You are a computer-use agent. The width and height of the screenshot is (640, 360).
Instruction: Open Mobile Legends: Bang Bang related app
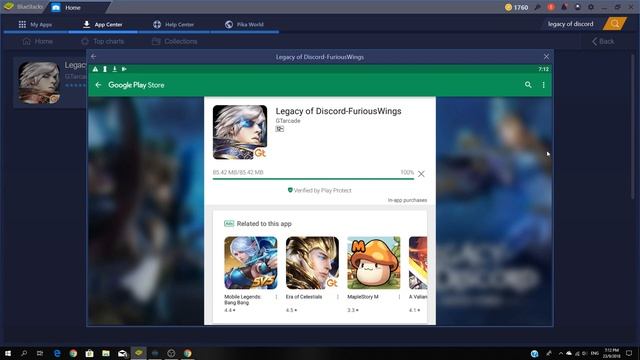(x=251, y=263)
